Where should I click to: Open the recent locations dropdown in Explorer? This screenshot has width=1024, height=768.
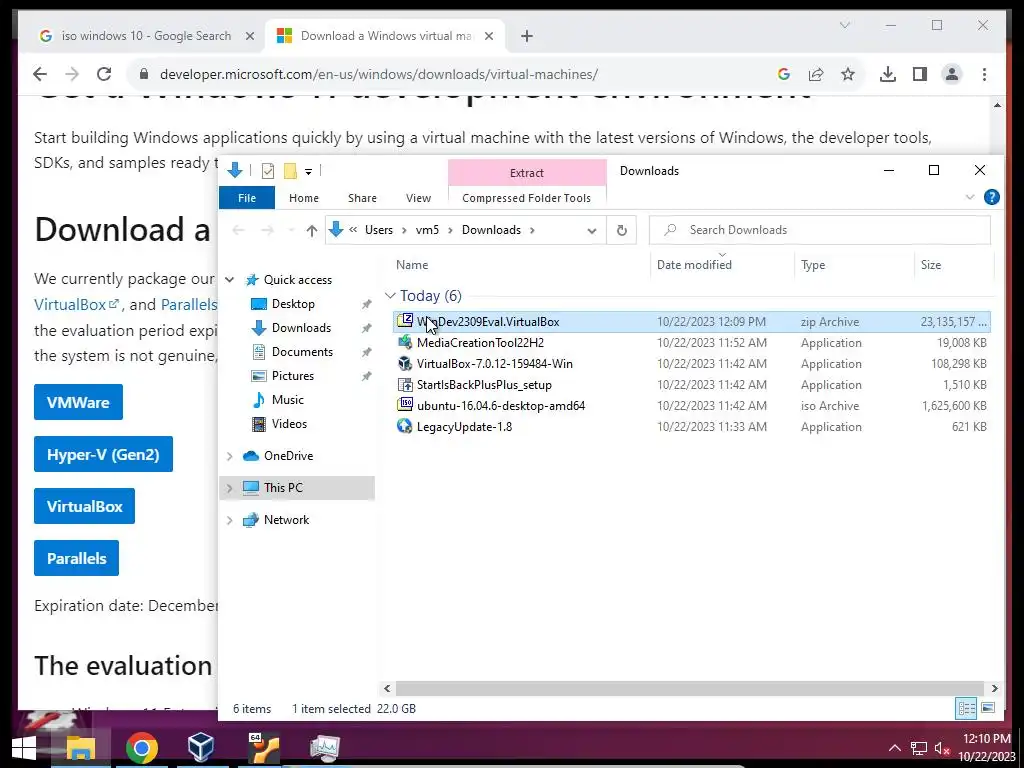291,230
